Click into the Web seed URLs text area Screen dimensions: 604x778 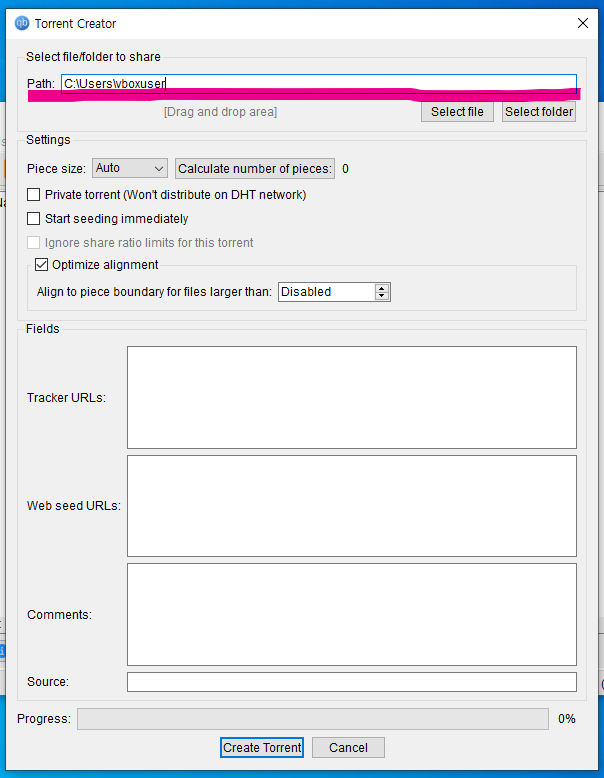pyautogui.click(x=352, y=506)
